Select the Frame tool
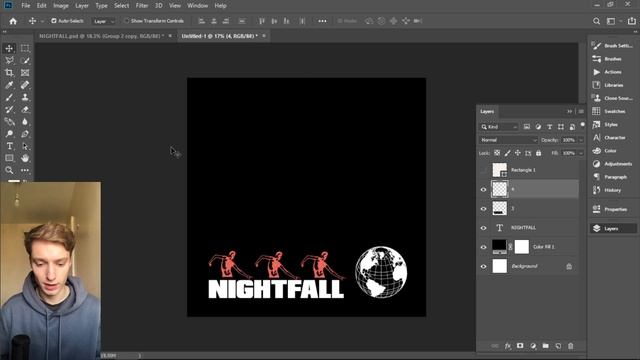Viewport: 640px width, 360px height. 25,73
